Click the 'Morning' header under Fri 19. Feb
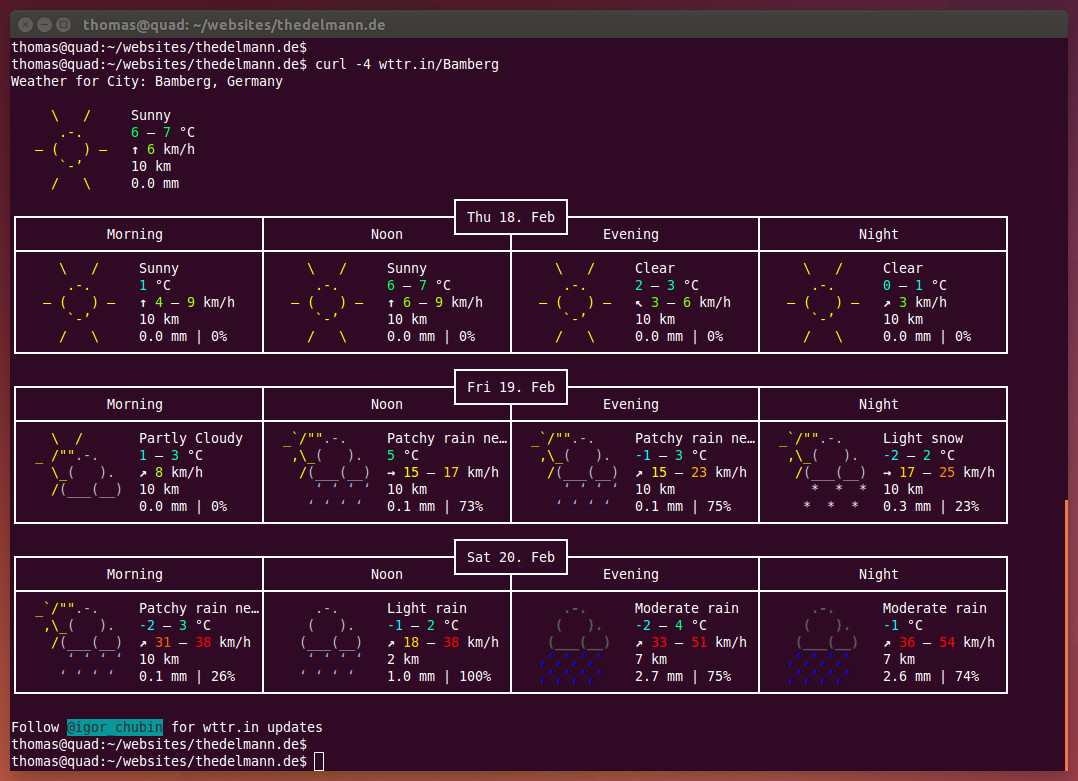1078x781 pixels. tap(135, 404)
